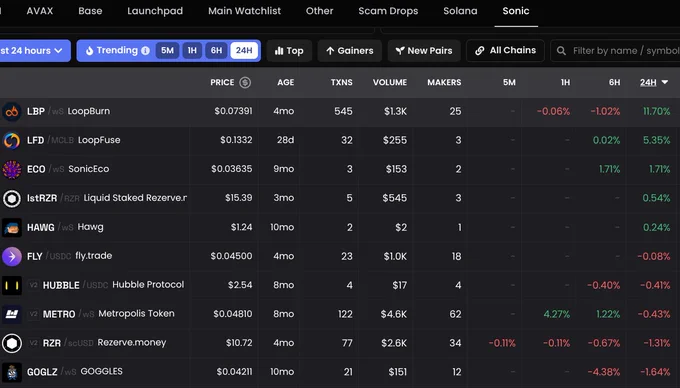This screenshot has width=680, height=388.
Task: Click the Gainers button
Action: [x=350, y=51]
